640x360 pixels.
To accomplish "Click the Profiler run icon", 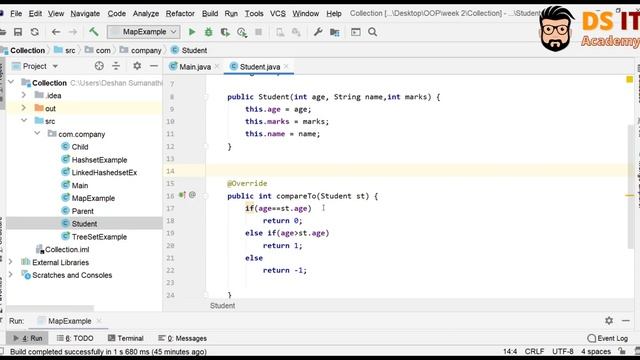I will pos(242,32).
